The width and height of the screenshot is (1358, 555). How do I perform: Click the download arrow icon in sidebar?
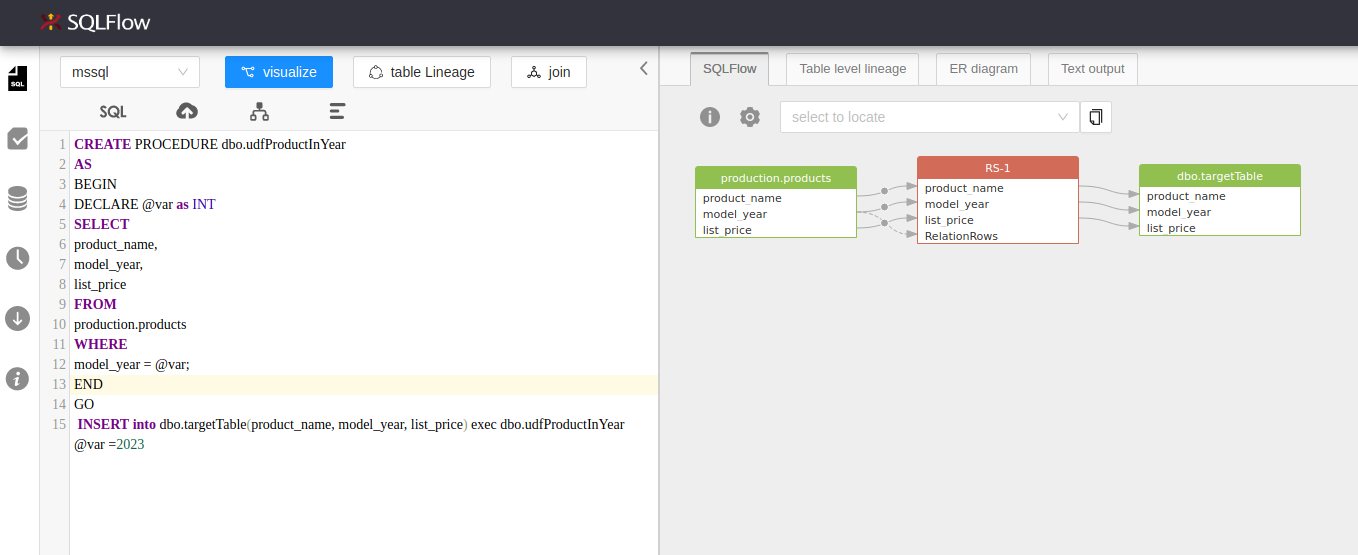pos(17,319)
